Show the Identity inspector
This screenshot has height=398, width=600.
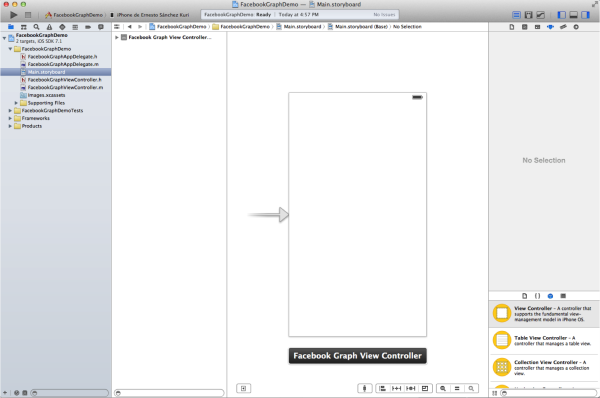(537, 27)
